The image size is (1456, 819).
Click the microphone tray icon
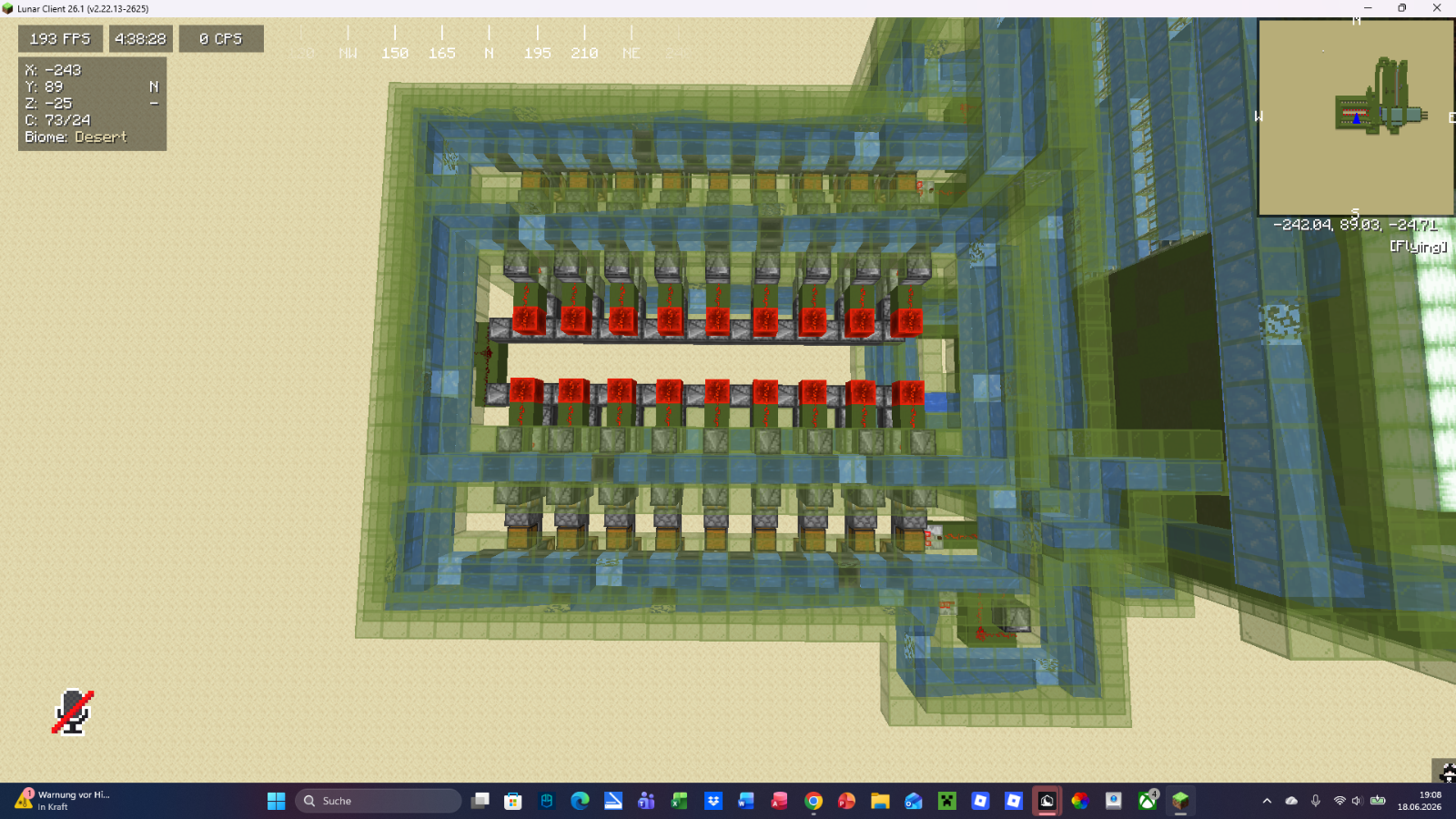pos(1315,801)
